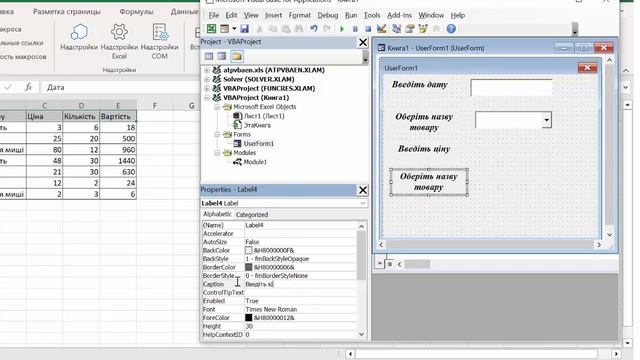This screenshot has height=360, width=640.
Task: Select Module1 in project tree
Action: [x=255, y=162]
